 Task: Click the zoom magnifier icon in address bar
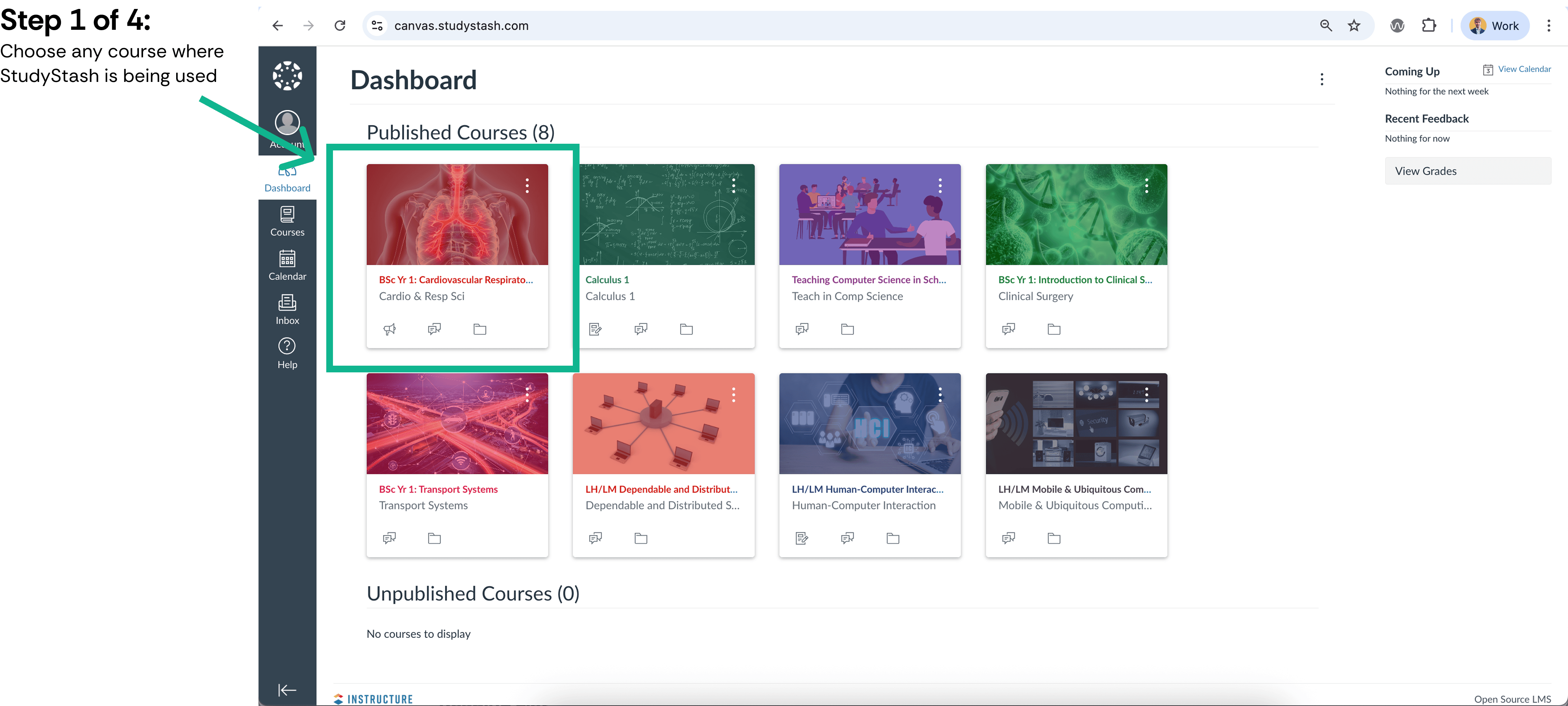(x=1326, y=26)
